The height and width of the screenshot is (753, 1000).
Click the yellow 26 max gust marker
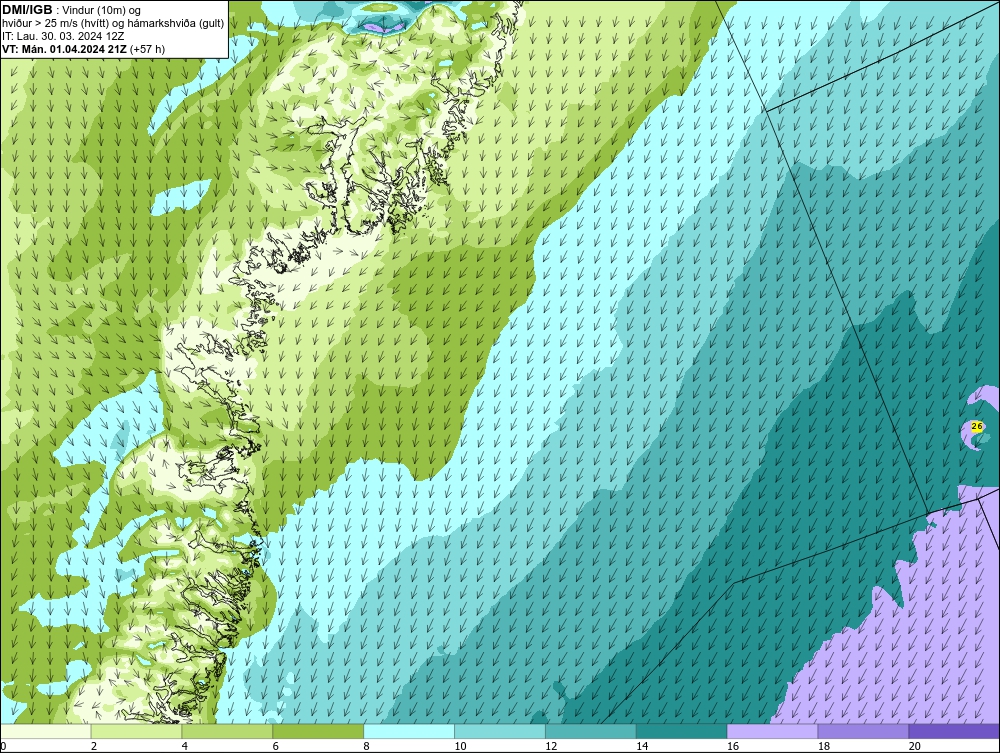(x=976, y=427)
